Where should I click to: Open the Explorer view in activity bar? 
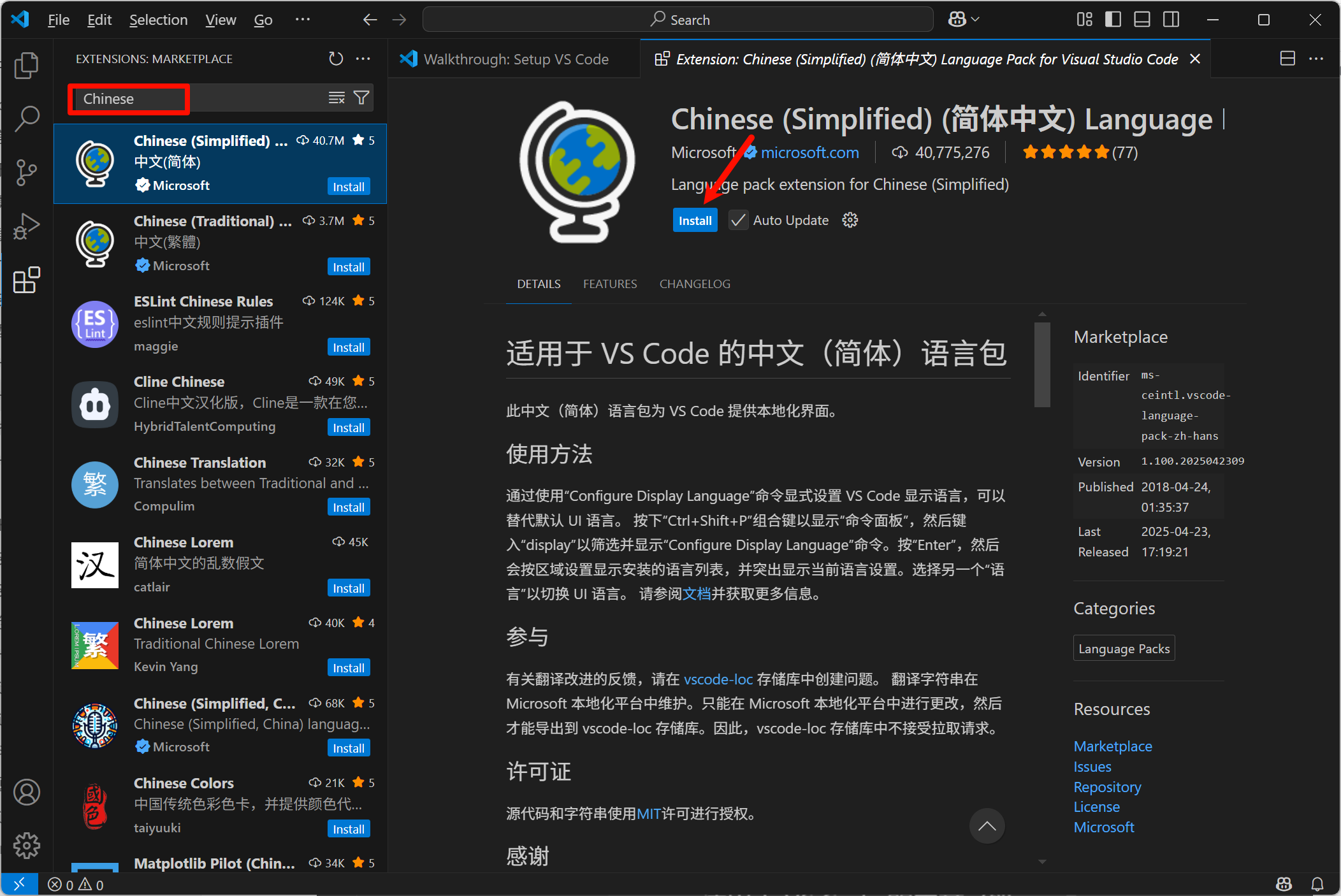[27, 65]
